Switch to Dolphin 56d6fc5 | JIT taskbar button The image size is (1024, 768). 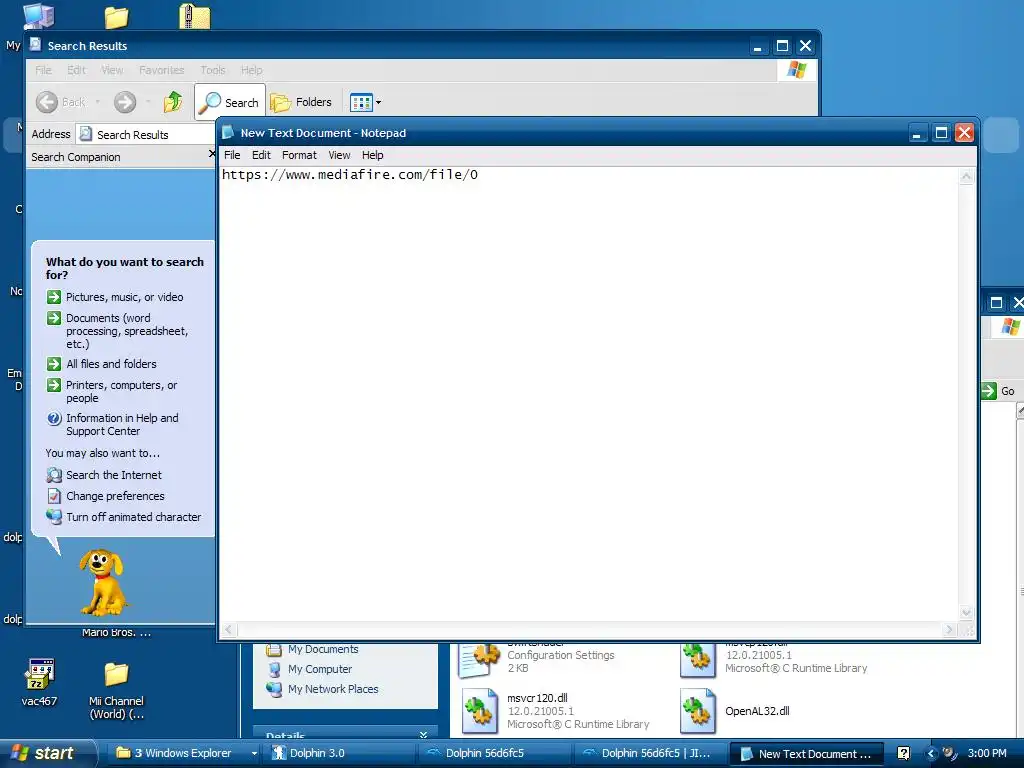point(650,753)
